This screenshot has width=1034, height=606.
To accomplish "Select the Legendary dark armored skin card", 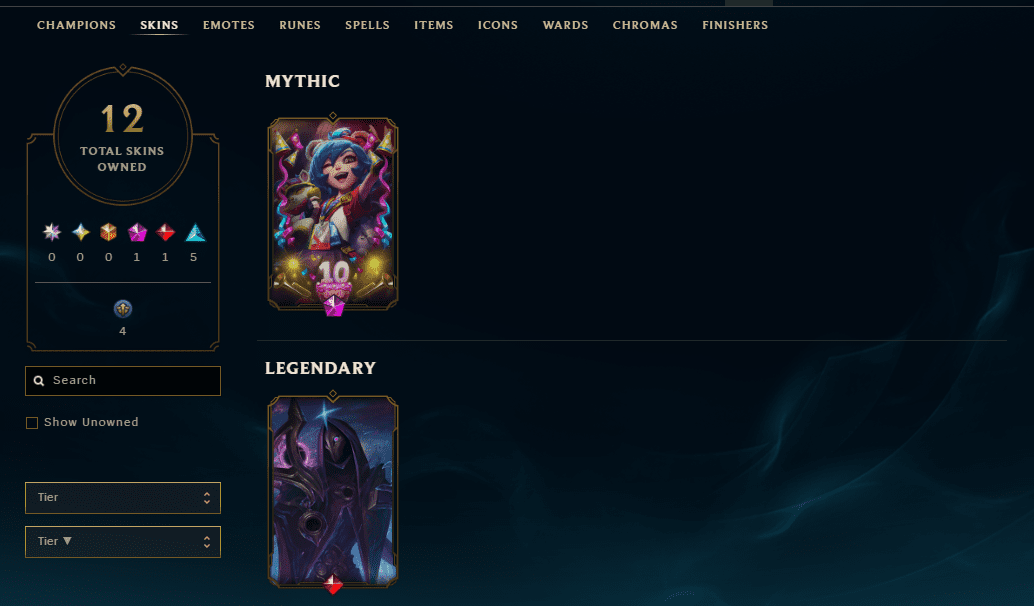I will (333, 491).
